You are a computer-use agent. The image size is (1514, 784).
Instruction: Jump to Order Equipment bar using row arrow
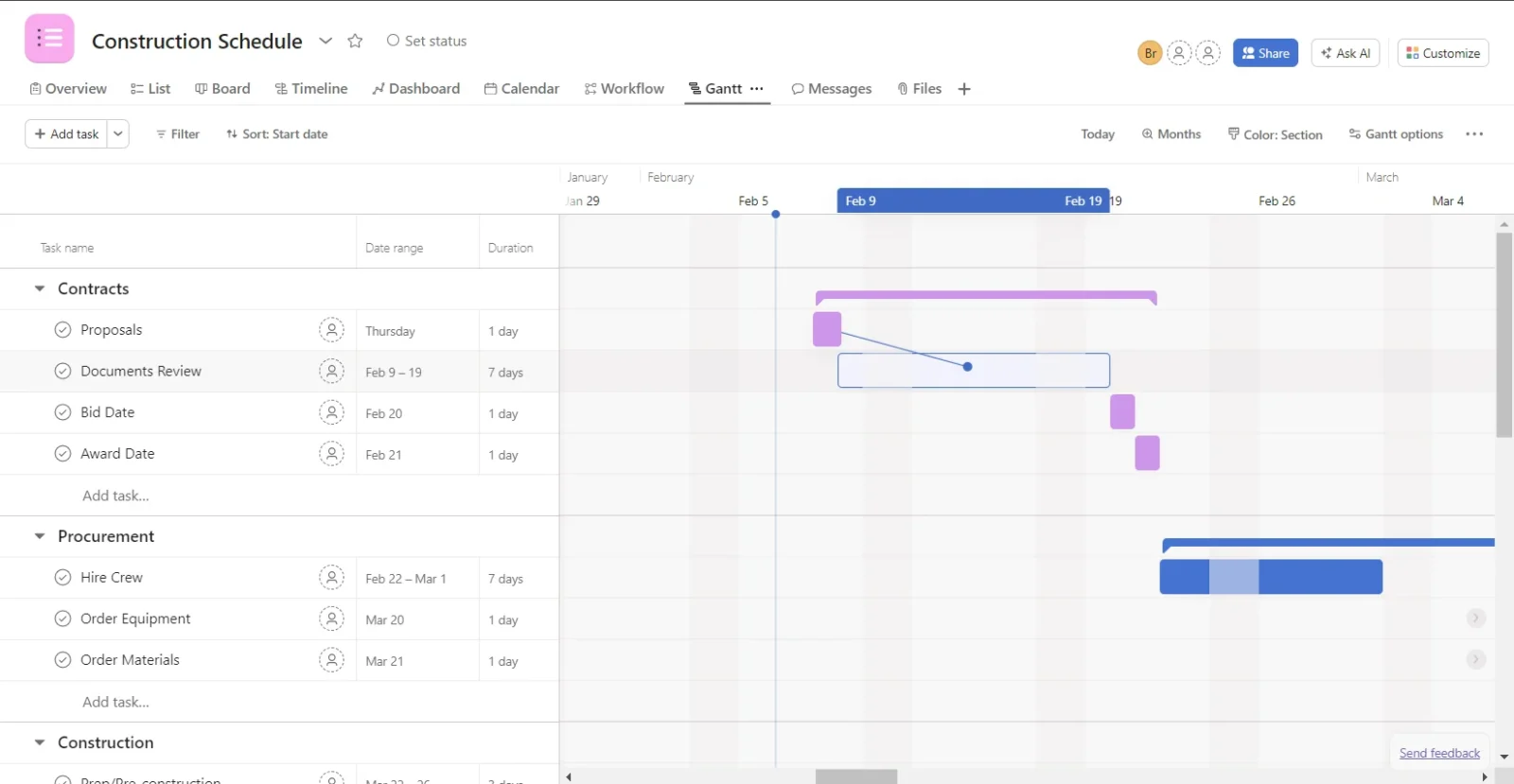click(1475, 618)
